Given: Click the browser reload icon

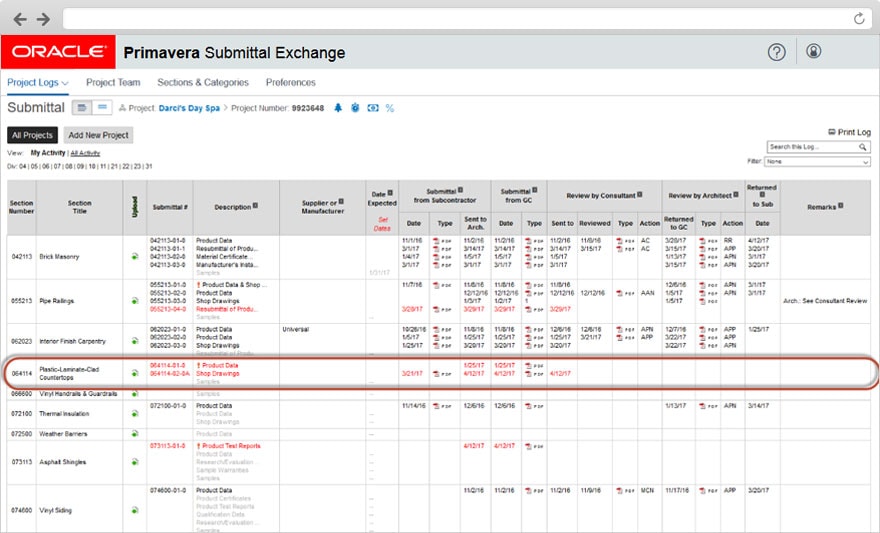Looking at the screenshot, I should tap(858, 18).
